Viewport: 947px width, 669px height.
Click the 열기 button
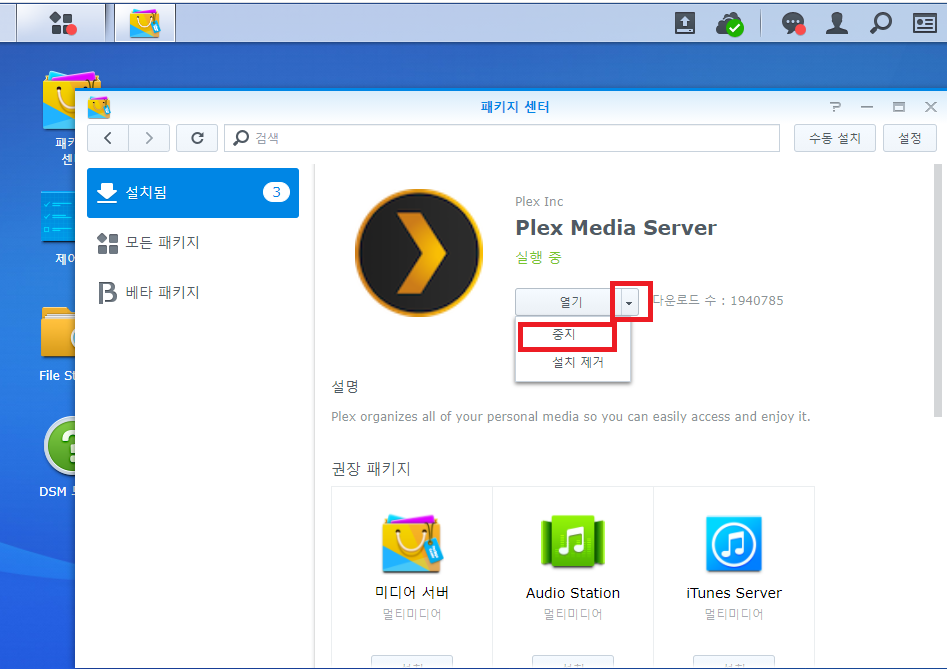tap(567, 302)
